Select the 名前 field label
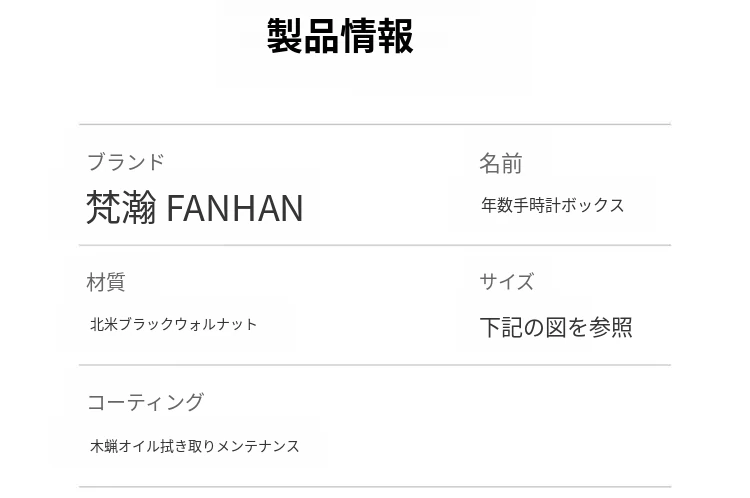Screen dimensions: 750x498 point(500,163)
